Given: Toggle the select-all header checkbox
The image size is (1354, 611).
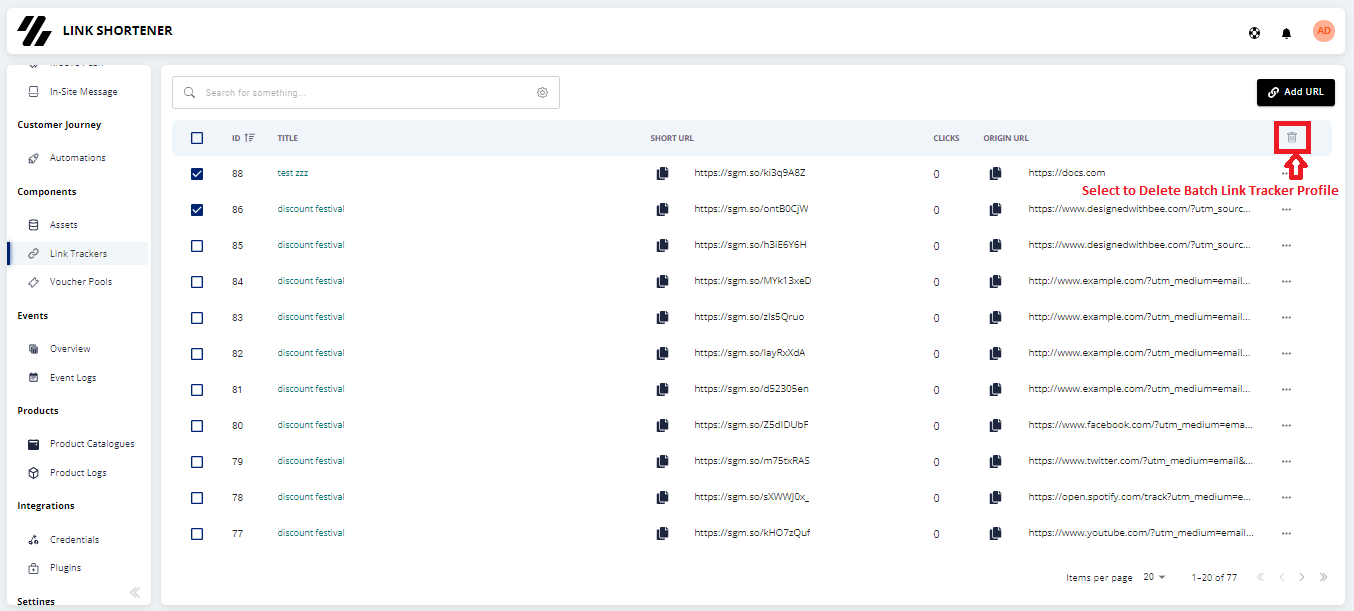Looking at the screenshot, I should click(x=197, y=138).
